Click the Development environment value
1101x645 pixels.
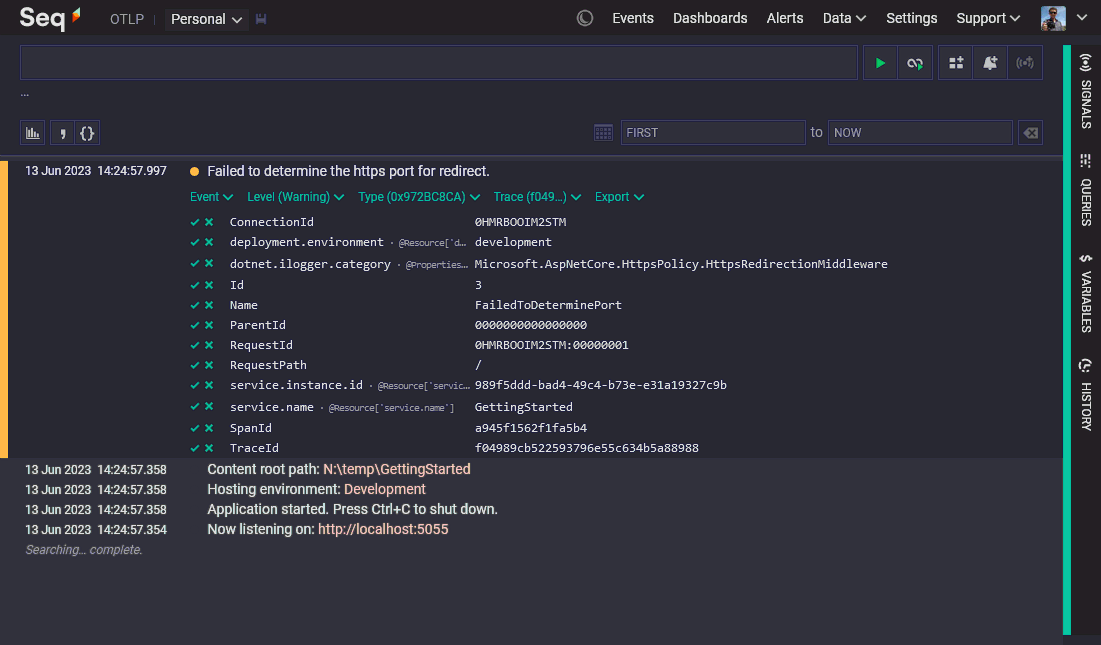coord(385,489)
